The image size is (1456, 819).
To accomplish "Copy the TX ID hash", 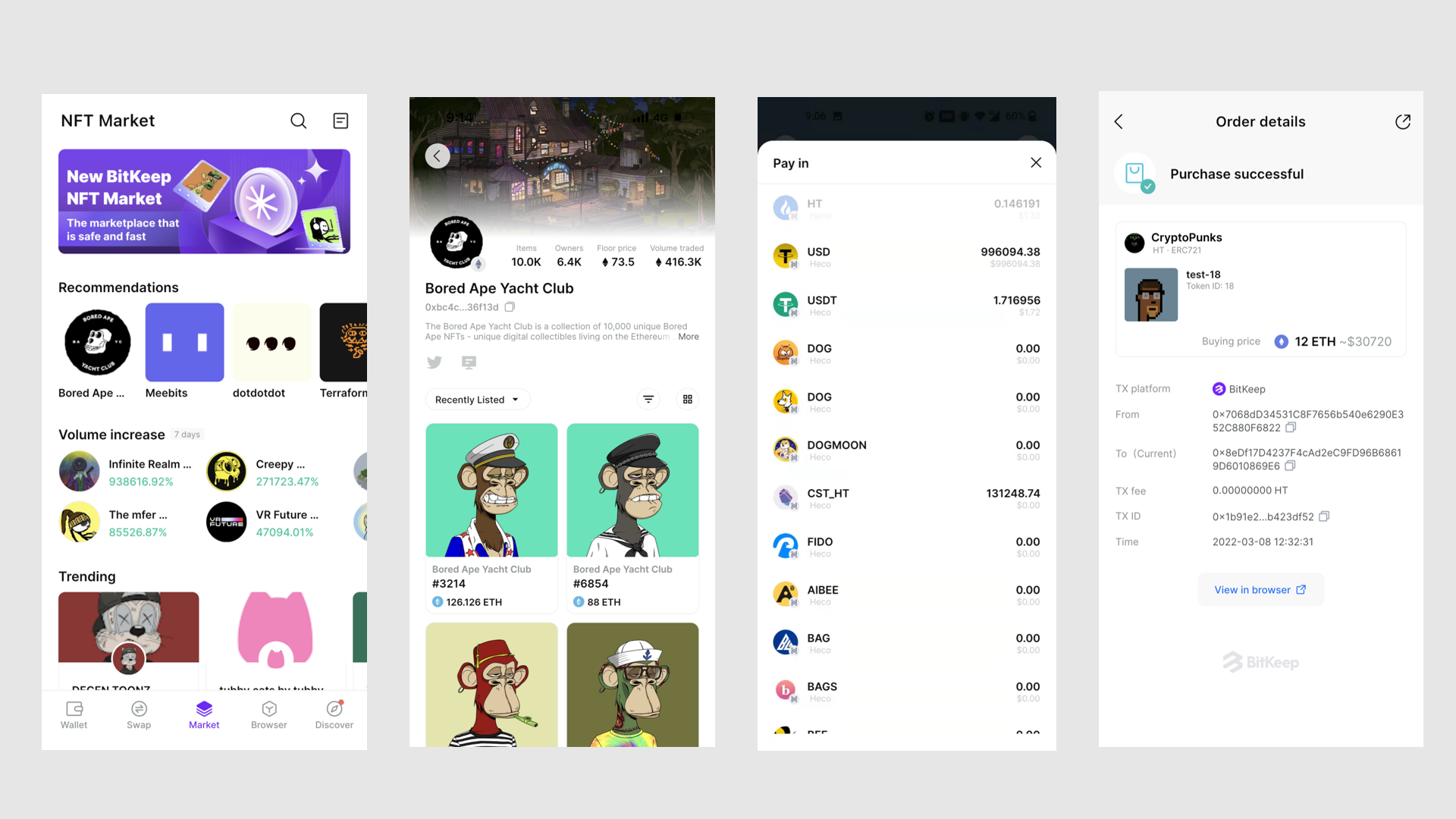I will [1324, 516].
